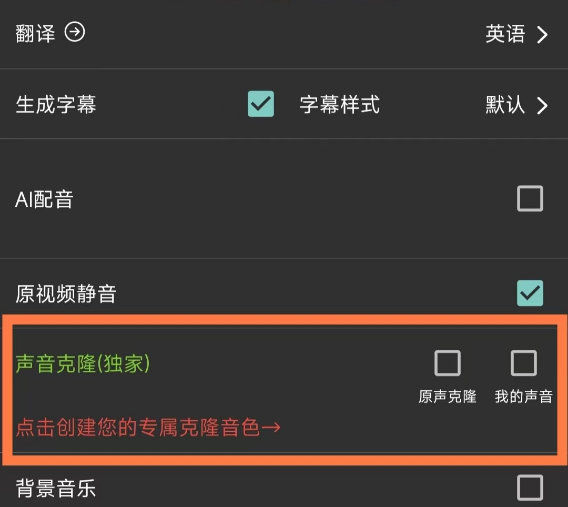
Task: Expand the 默认 subtitle style chevron
Action: click(542, 106)
